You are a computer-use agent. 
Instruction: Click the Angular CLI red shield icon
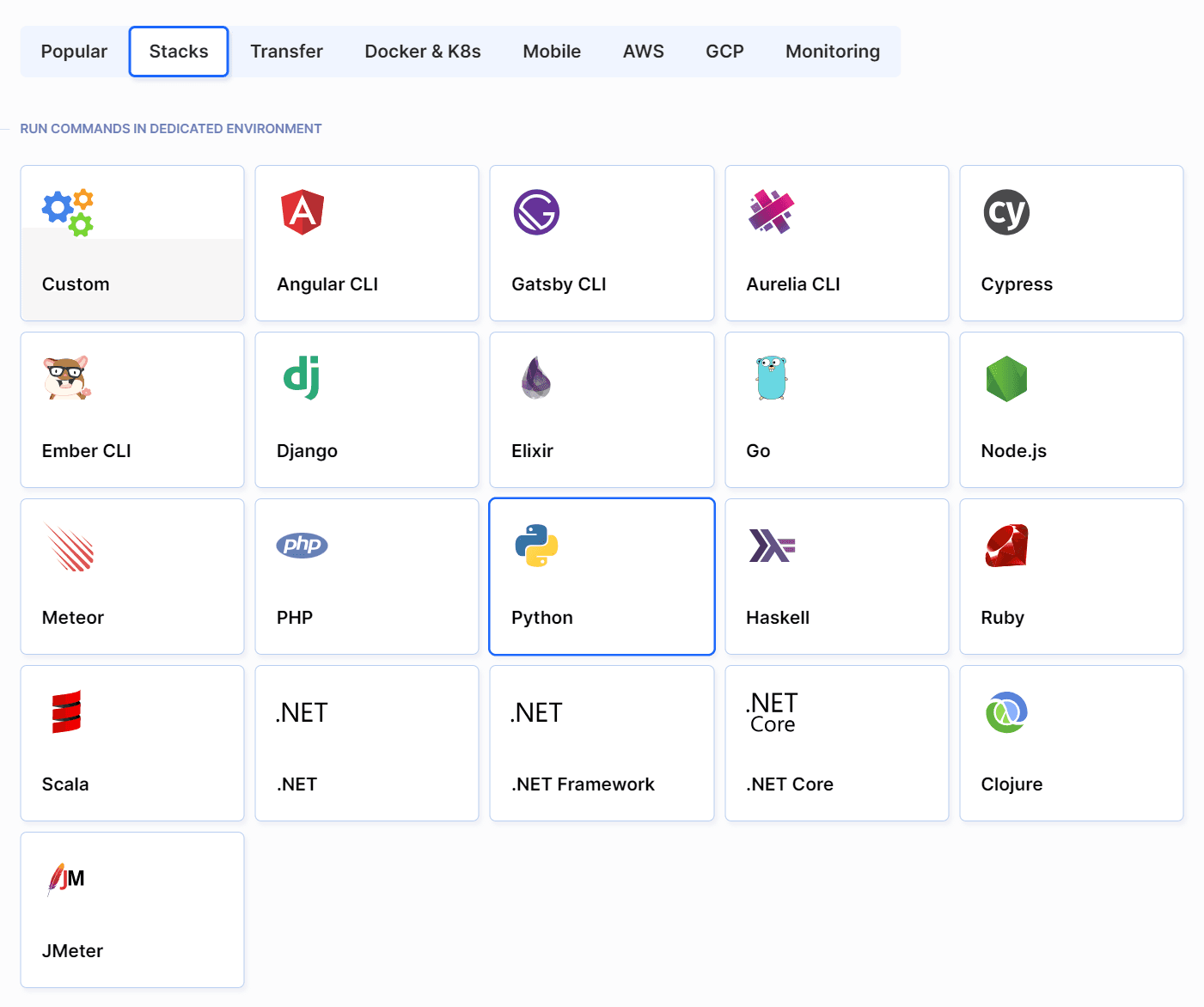click(302, 212)
